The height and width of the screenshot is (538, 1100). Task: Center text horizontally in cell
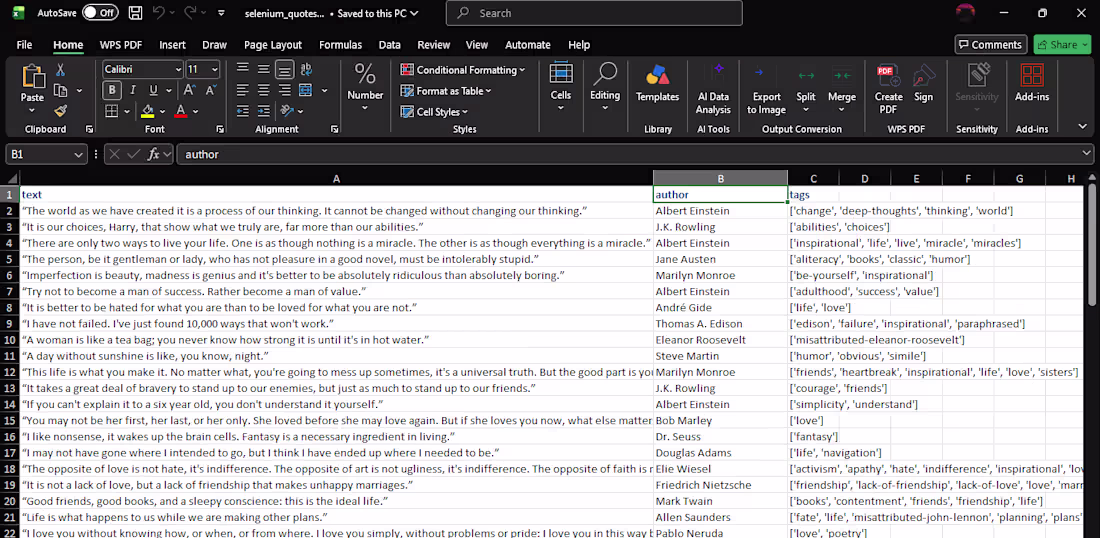263,90
